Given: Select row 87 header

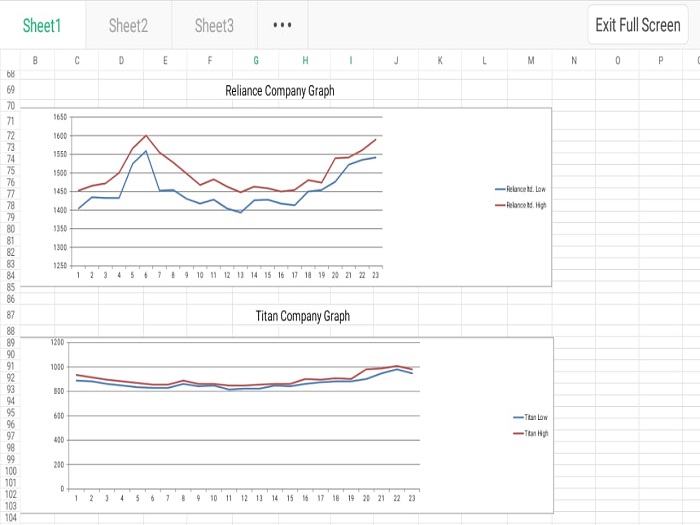Looking at the screenshot, I should [x=10, y=315].
